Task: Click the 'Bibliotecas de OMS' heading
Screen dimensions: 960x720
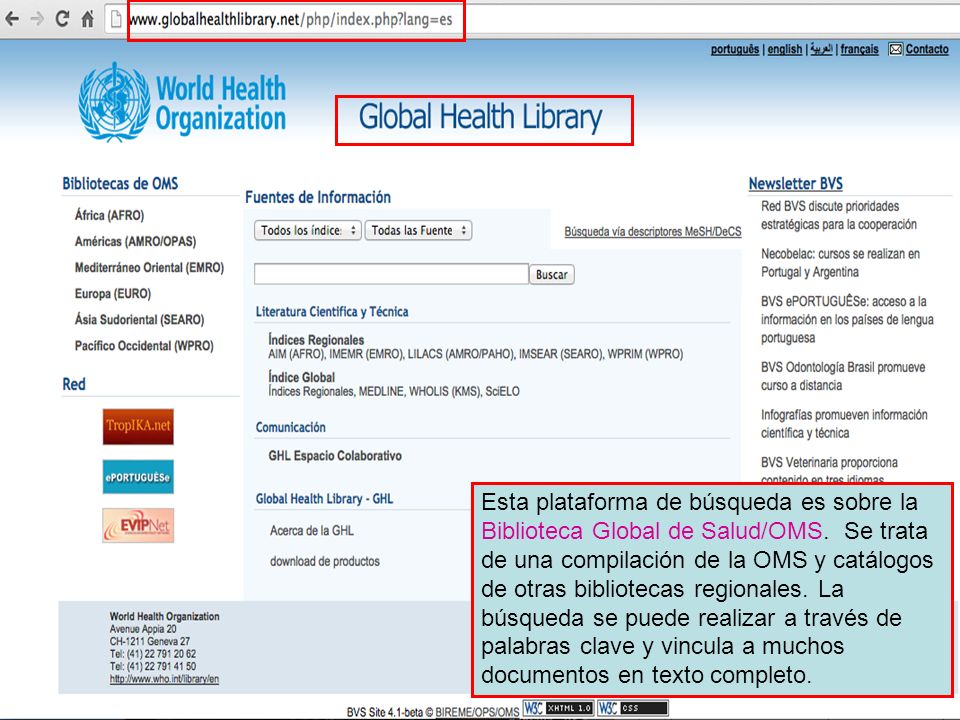Action: 120,184
